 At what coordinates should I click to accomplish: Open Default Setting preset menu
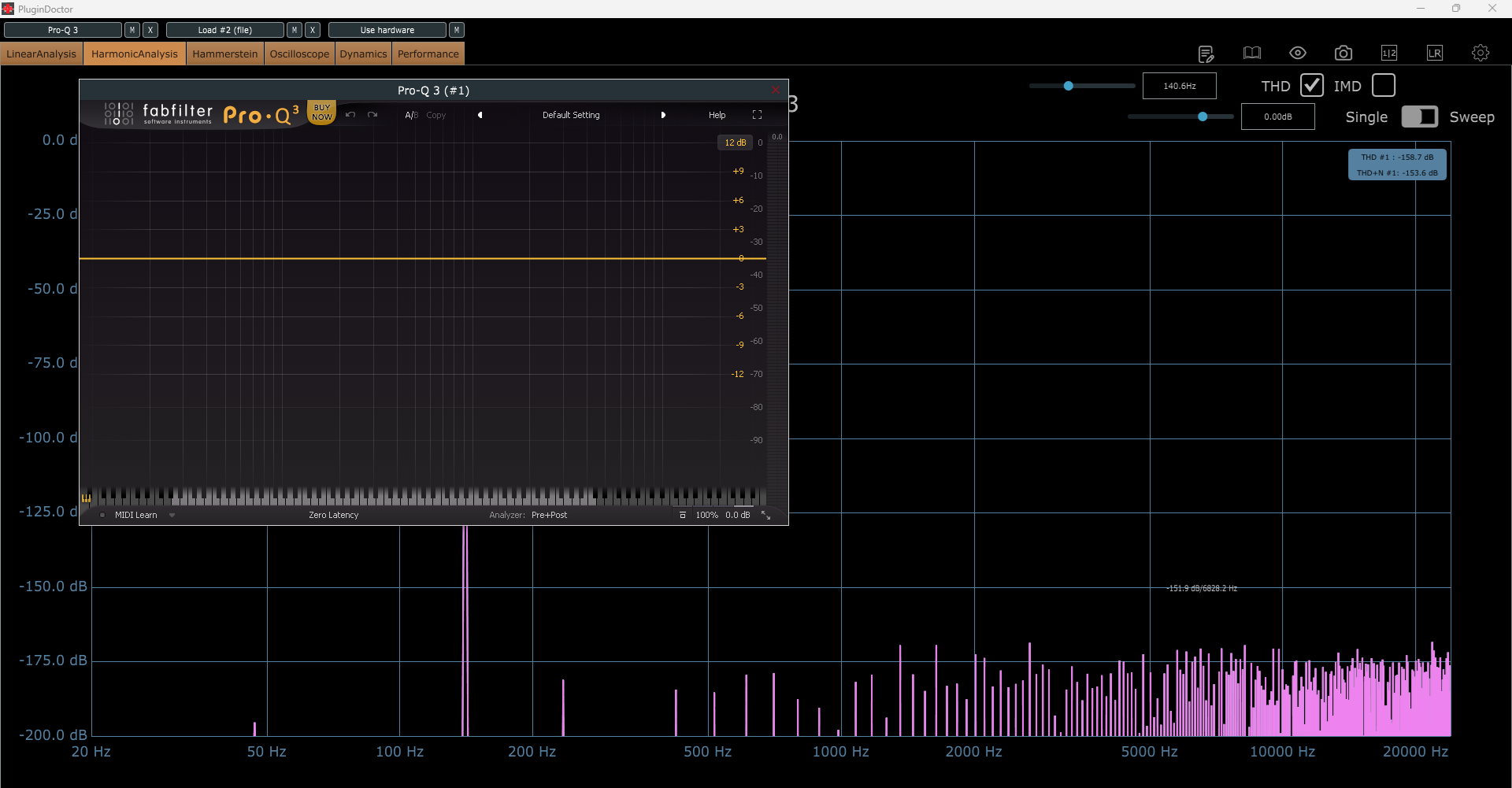[571, 115]
